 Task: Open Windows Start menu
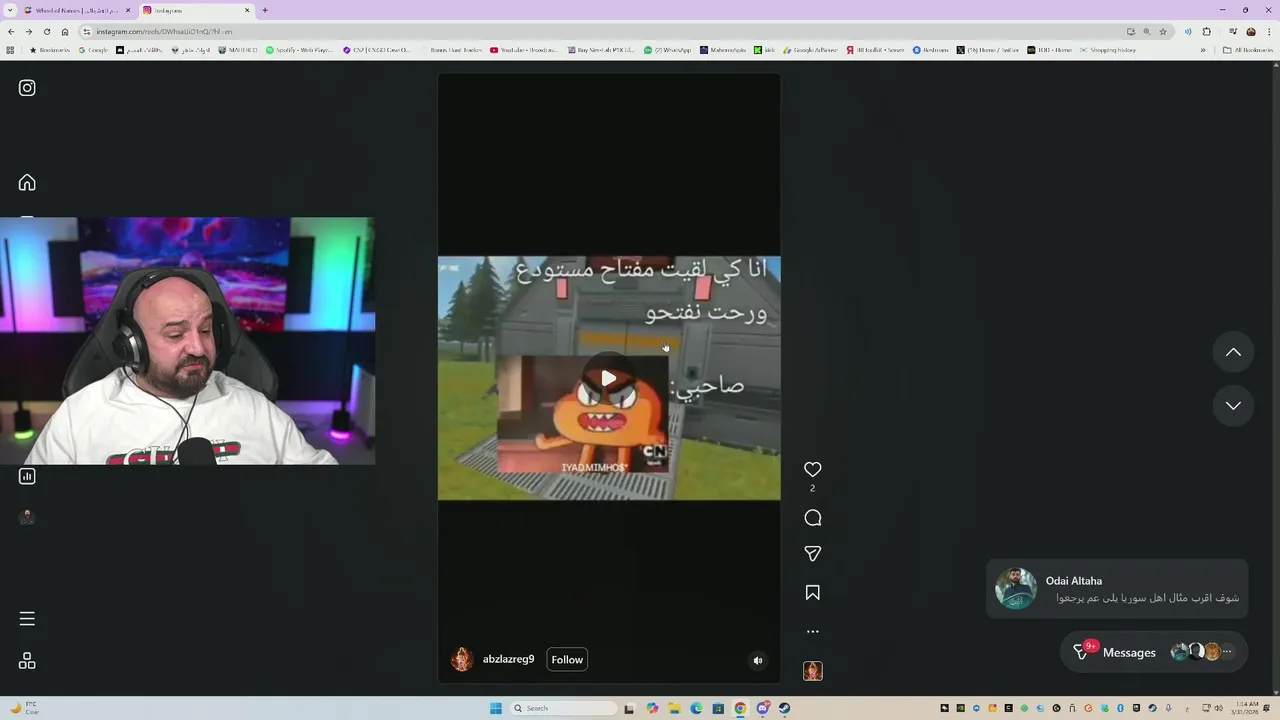click(x=496, y=708)
